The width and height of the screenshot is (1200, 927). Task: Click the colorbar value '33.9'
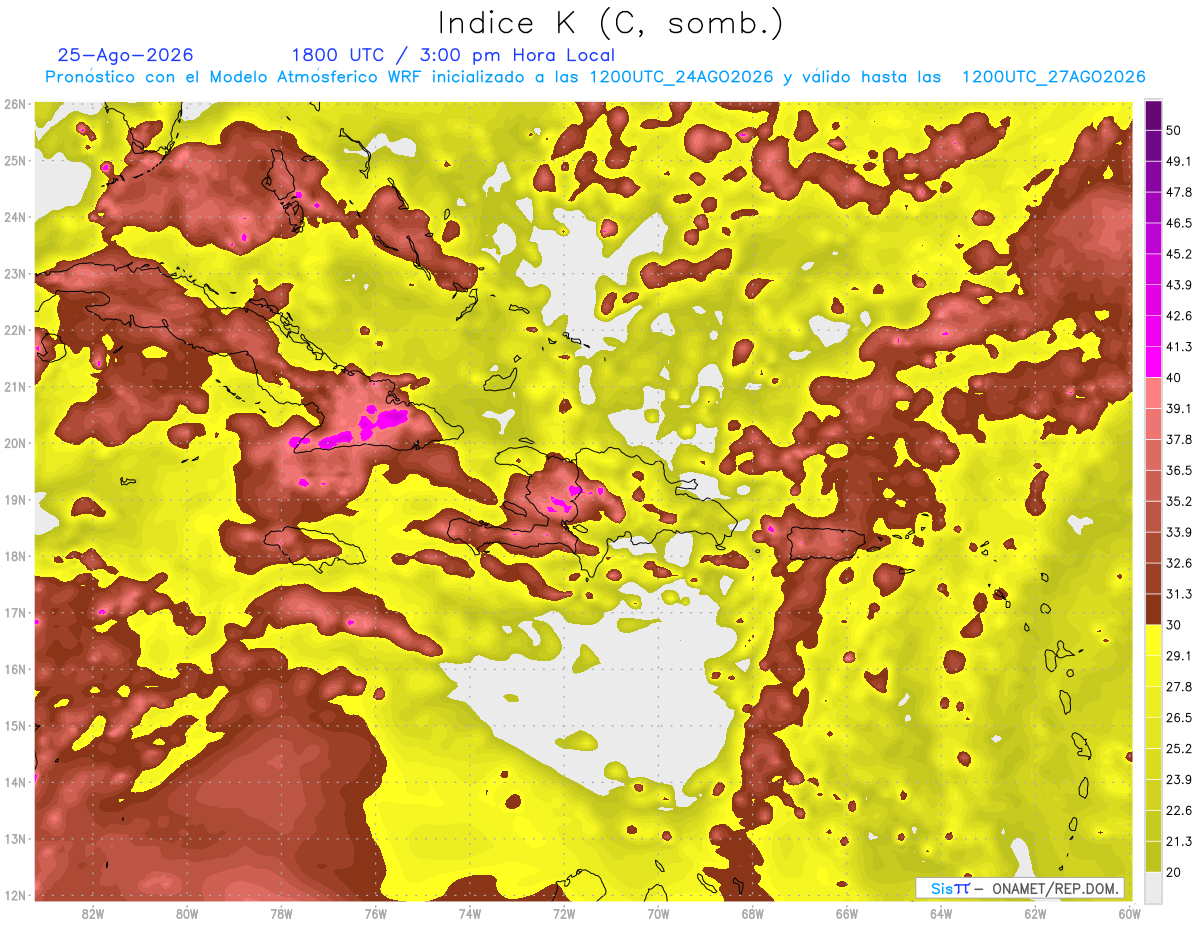1180,532
